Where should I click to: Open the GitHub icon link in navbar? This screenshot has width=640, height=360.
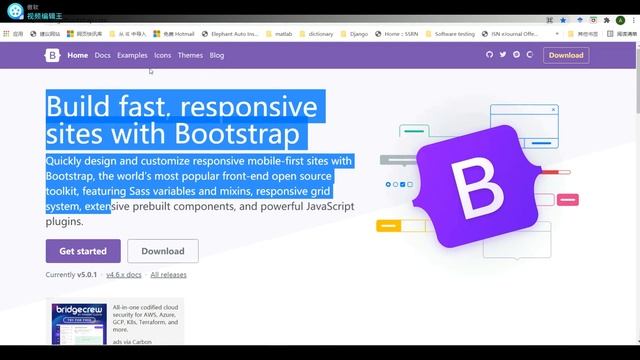tap(489, 54)
